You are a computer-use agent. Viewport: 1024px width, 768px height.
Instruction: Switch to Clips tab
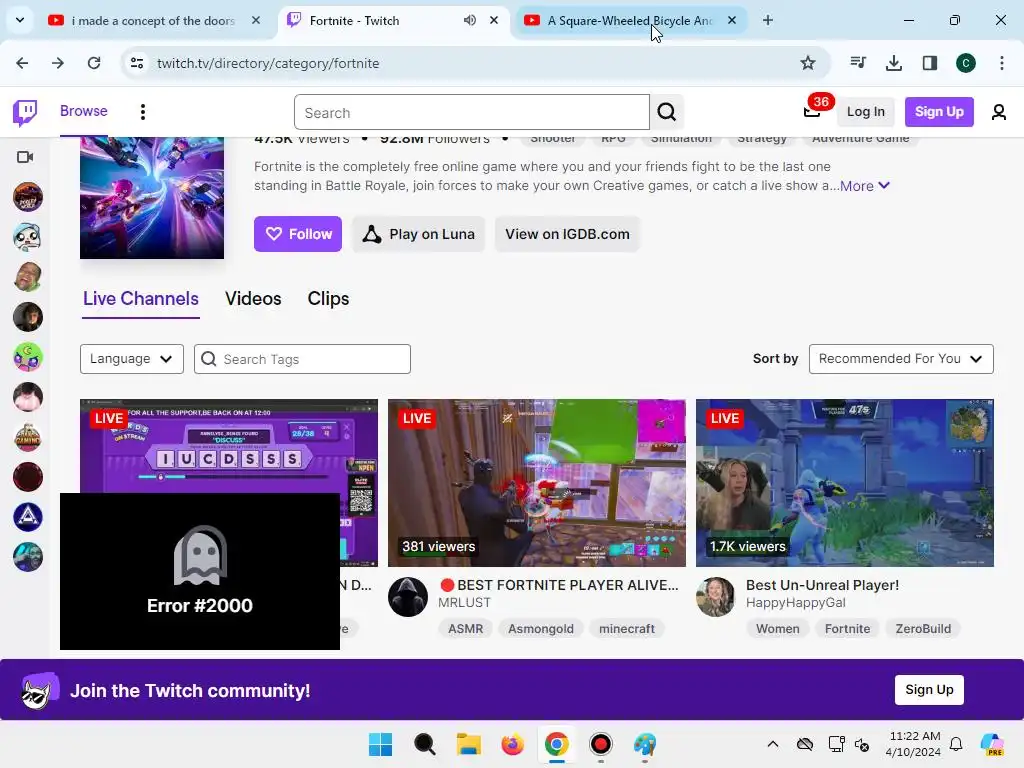point(328,298)
